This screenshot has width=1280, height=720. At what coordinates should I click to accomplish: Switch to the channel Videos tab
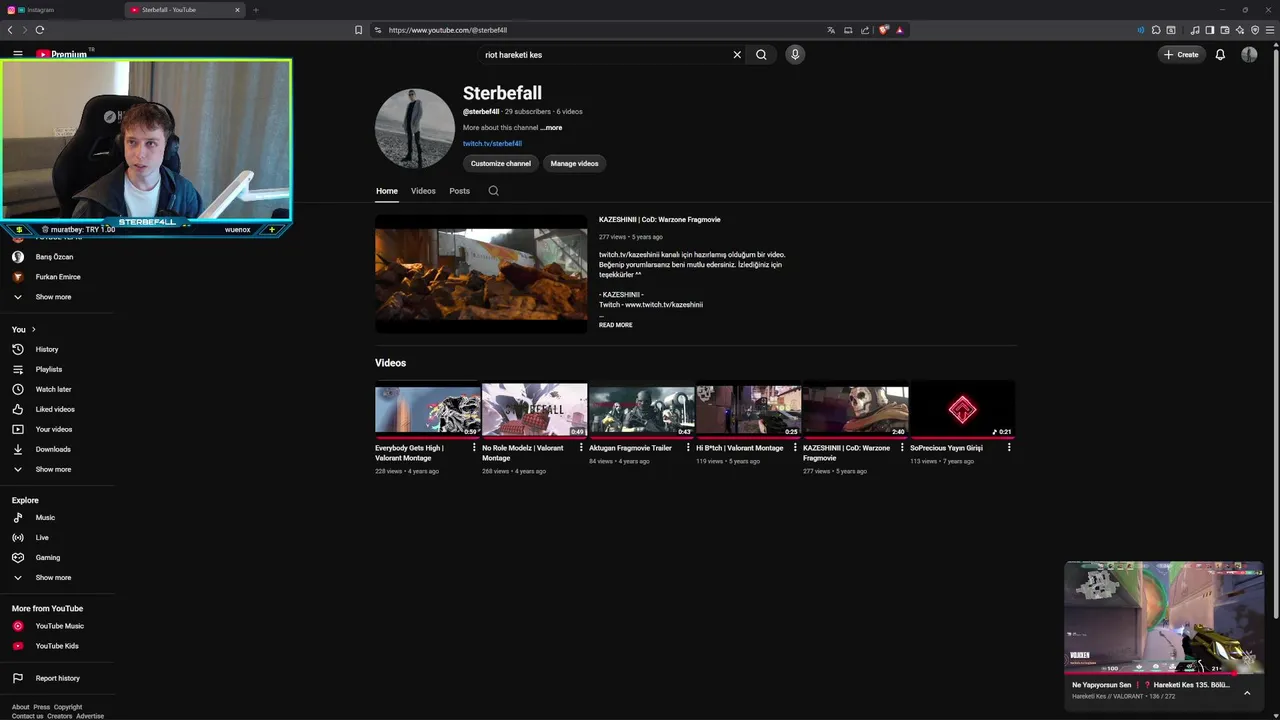pyautogui.click(x=423, y=191)
